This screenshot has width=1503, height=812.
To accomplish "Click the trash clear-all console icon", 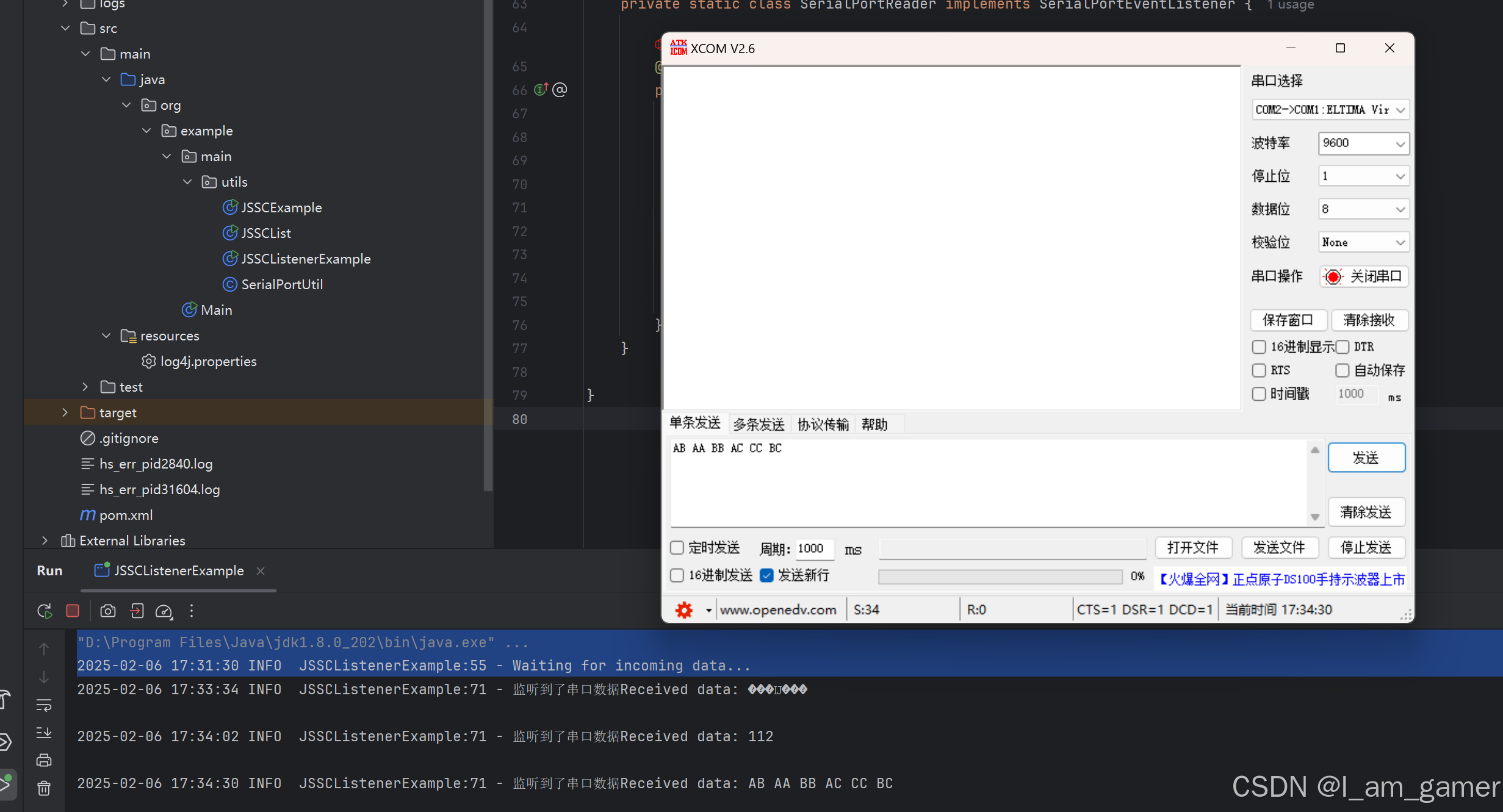I will (44, 789).
